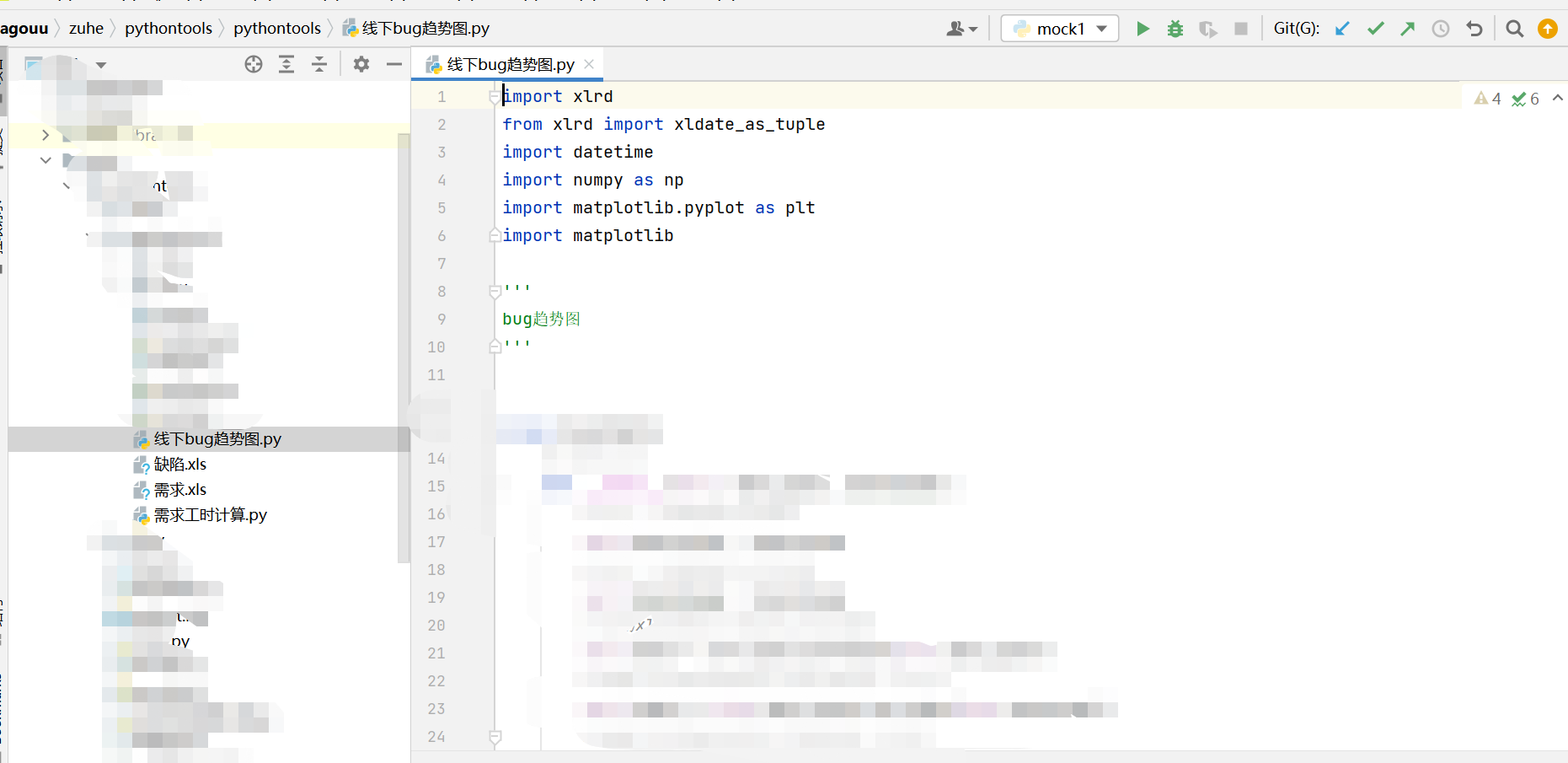Commit changes with Git green checkmark
The width and height of the screenshot is (1568, 763).
click(1376, 29)
